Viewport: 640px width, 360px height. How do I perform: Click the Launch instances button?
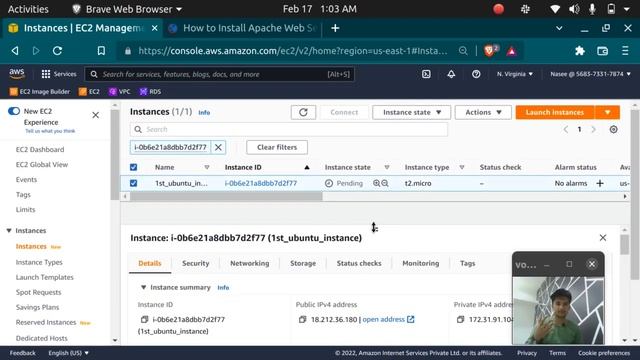[555, 112]
